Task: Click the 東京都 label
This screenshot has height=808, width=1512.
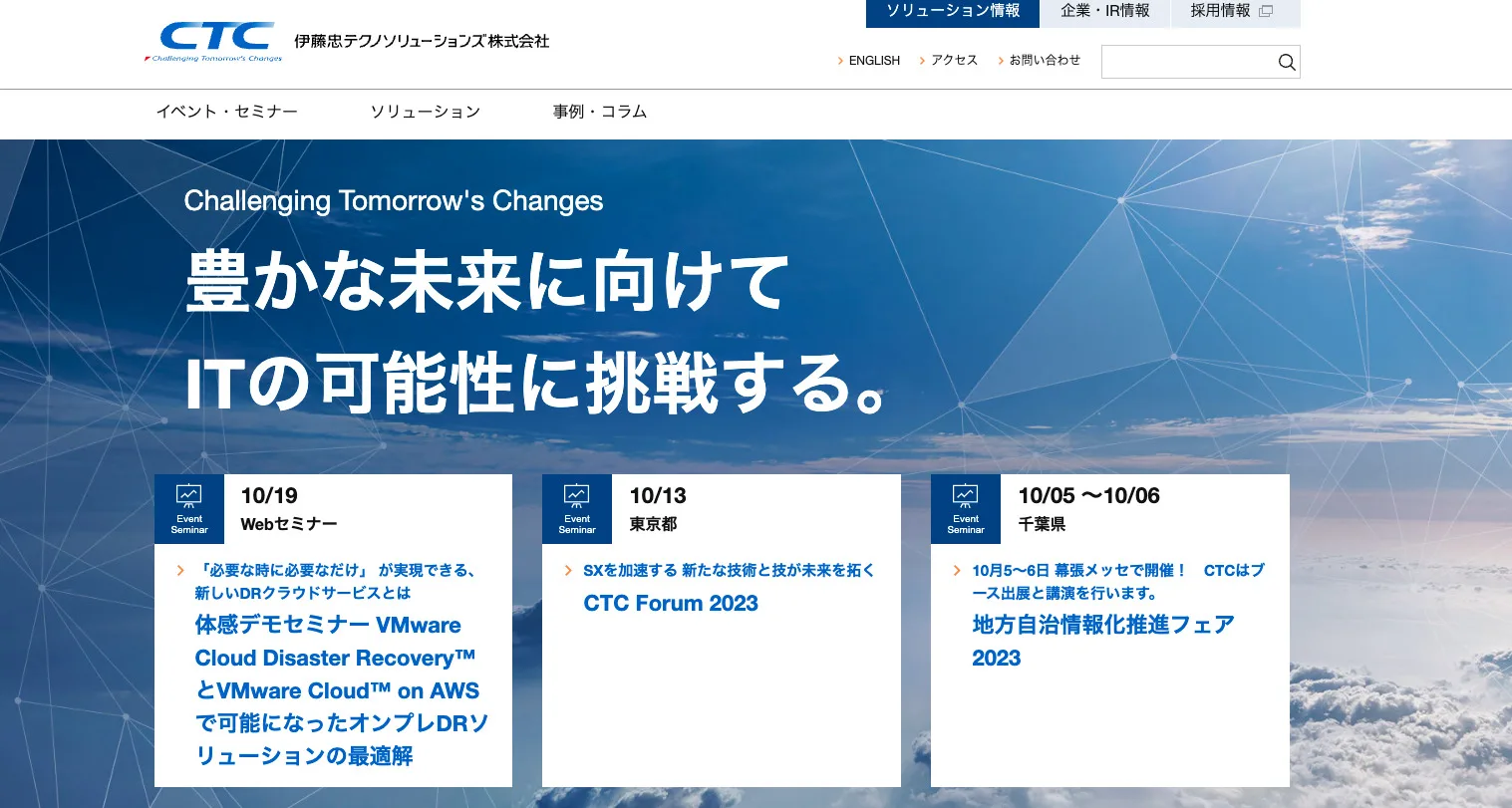Action: click(x=654, y=524)
